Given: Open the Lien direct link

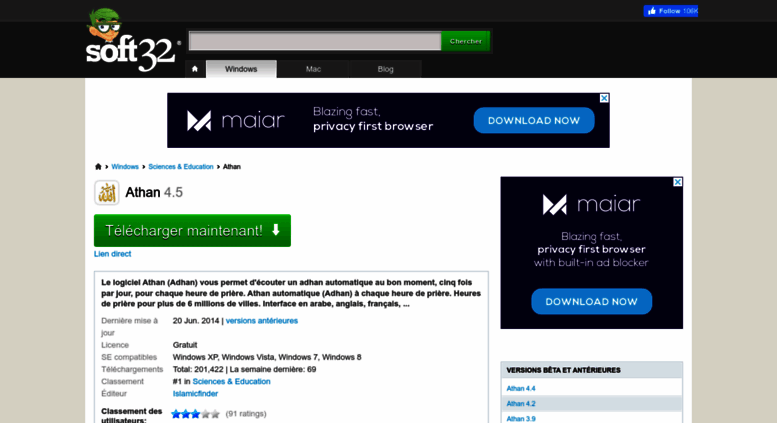Looking at the screenshot, I should pos(112,254).
